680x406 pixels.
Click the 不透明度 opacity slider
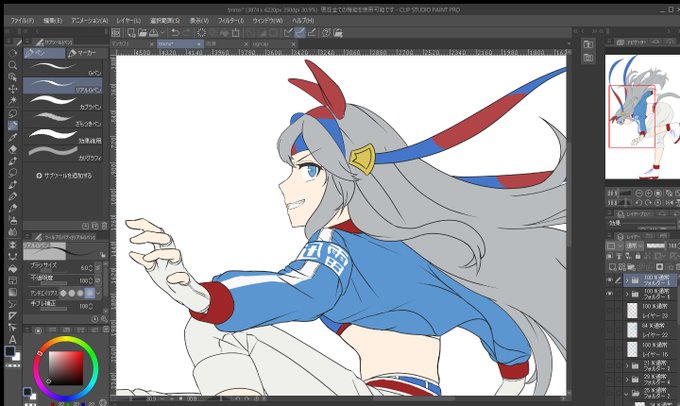click(54, 284)
